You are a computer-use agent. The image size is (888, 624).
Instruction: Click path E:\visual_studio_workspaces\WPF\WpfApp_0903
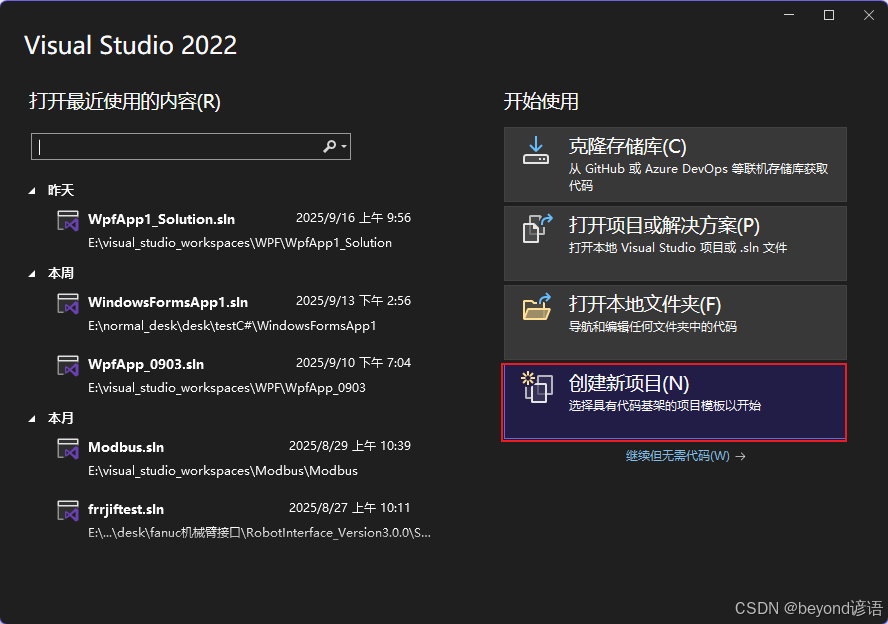(227, 388)
